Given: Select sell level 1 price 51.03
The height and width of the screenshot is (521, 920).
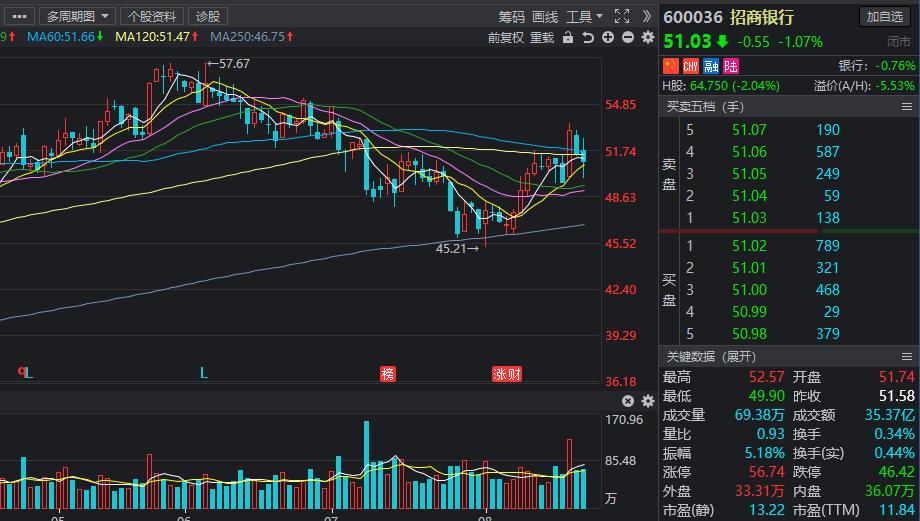Looking at the screenshot, I should tap(749, 218).
